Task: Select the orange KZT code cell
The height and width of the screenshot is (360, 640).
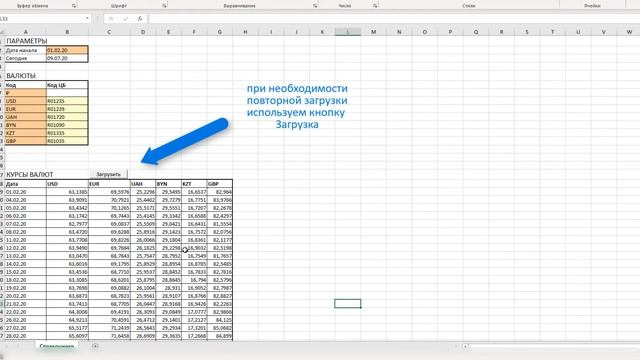Action: (x=26, y=133)
